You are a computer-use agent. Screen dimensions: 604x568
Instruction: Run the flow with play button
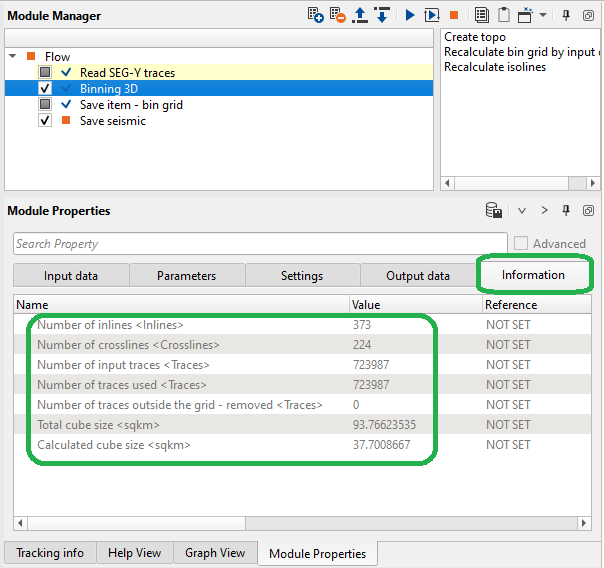[x=410, y=15]
